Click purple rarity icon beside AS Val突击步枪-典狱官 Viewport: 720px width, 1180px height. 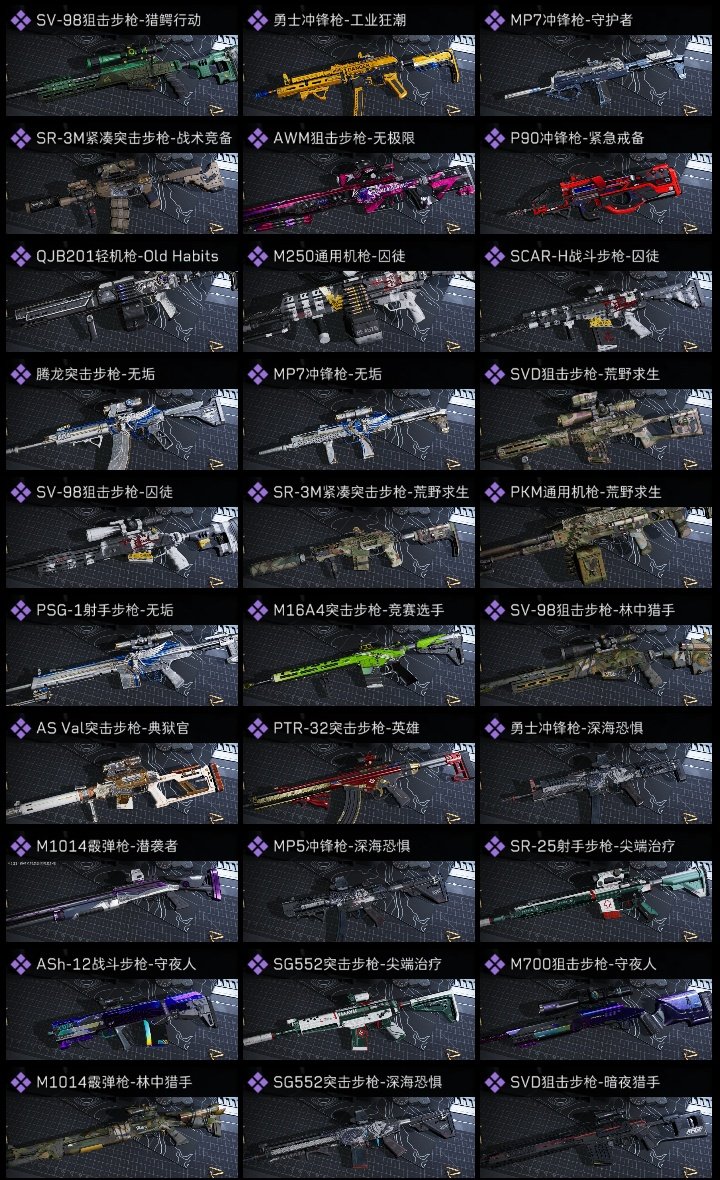coord(20,728)
